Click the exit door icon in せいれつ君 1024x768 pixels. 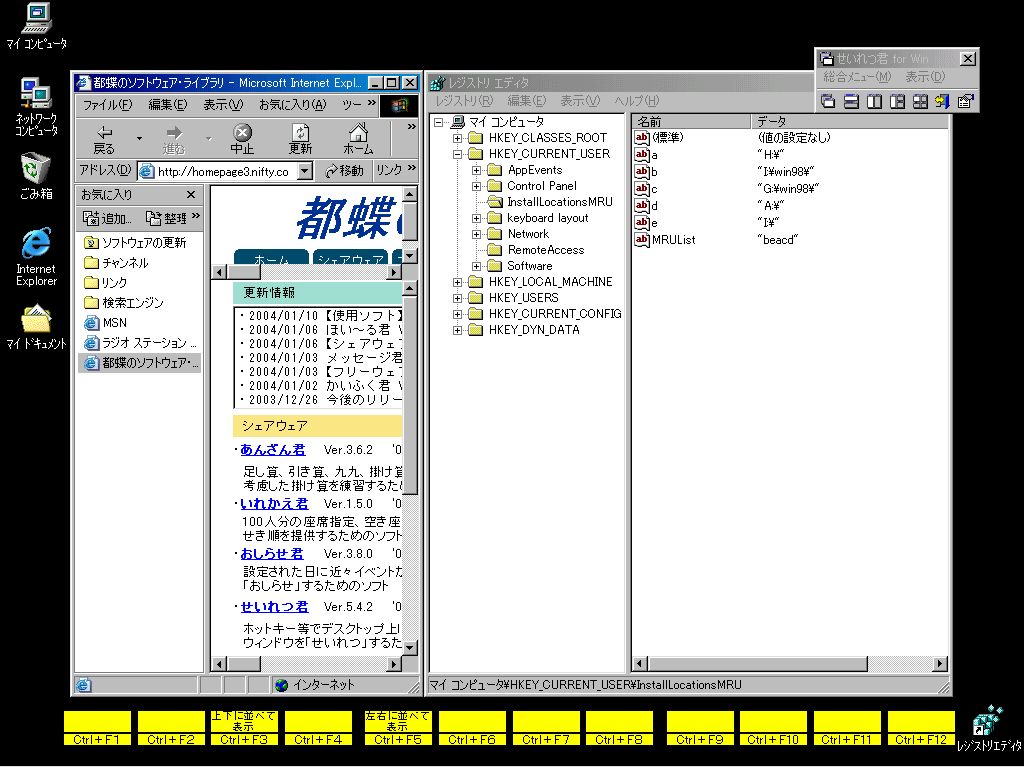[942, 101]
